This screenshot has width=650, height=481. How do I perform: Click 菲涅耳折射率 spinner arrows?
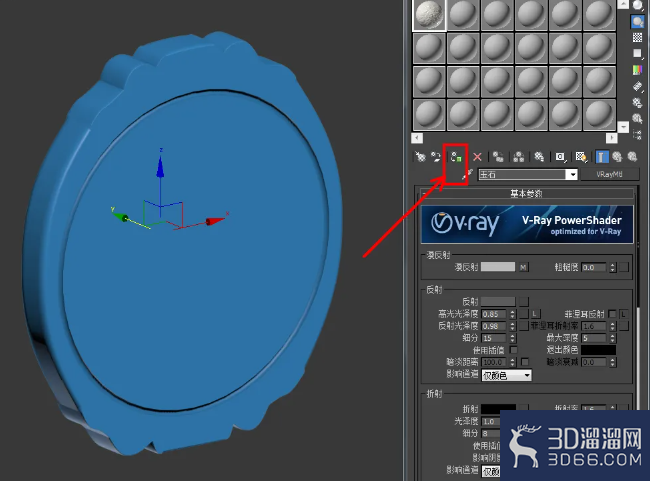pos(612,326)
